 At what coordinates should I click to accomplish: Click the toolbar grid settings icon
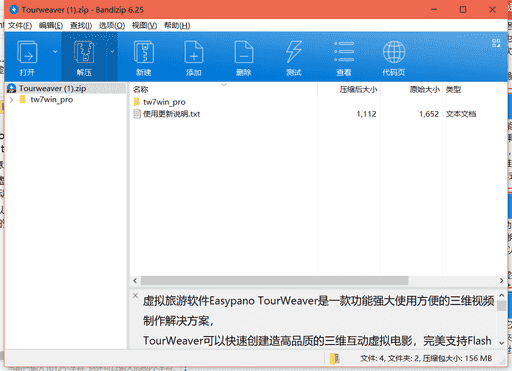pos(496,43)
